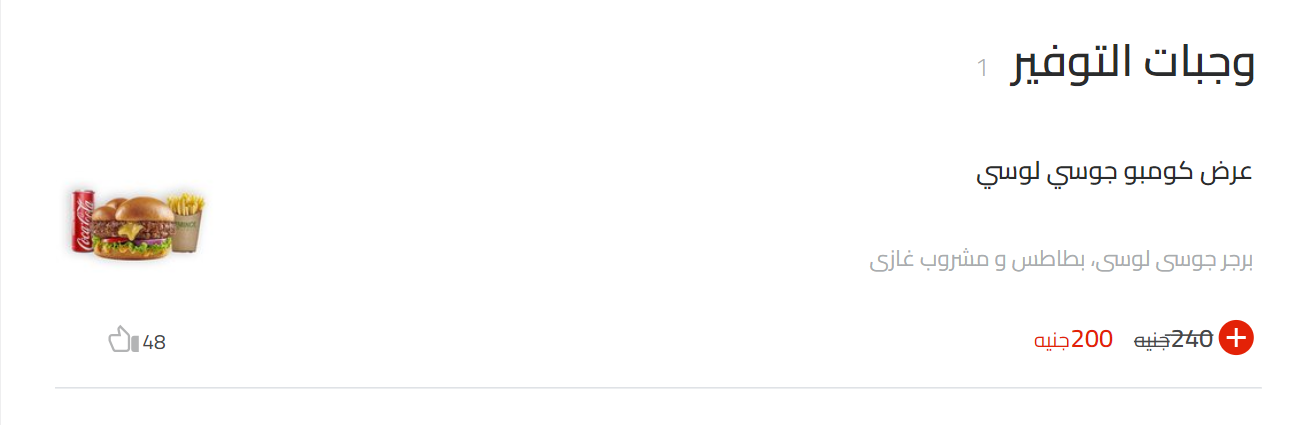The height and width of the screenshot is (425, 1304).
Task: Open the item title عرض كومبو جوسي لوسي
Action: tap(1114, 172)
